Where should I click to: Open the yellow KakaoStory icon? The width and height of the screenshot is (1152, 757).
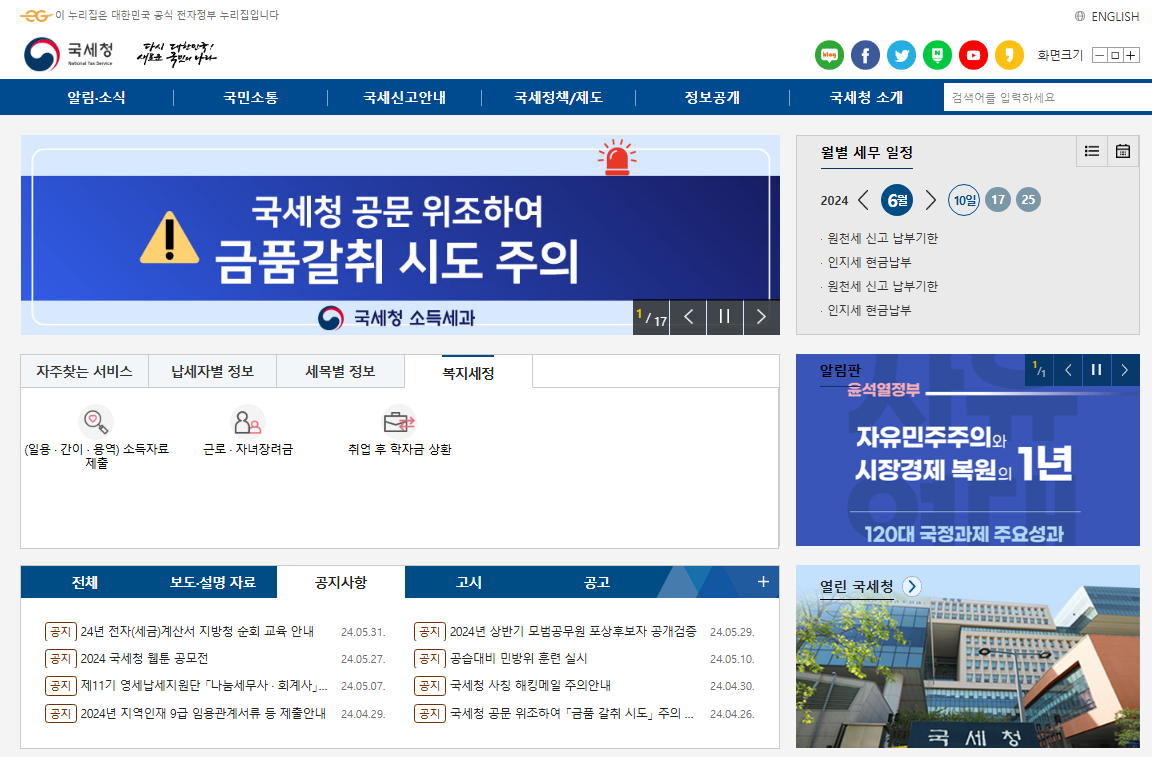click(x=1009, y=55)
